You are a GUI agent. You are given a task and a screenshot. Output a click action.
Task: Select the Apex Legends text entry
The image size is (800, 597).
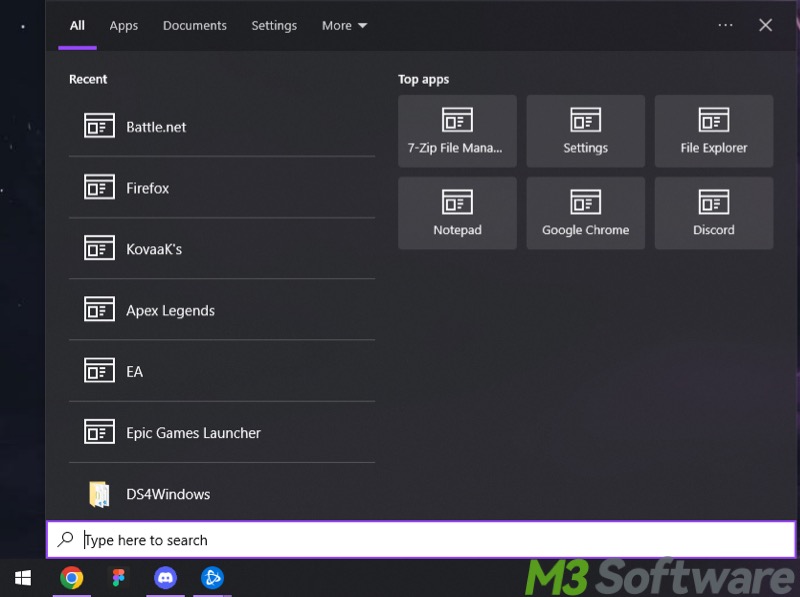click(170, 311)
